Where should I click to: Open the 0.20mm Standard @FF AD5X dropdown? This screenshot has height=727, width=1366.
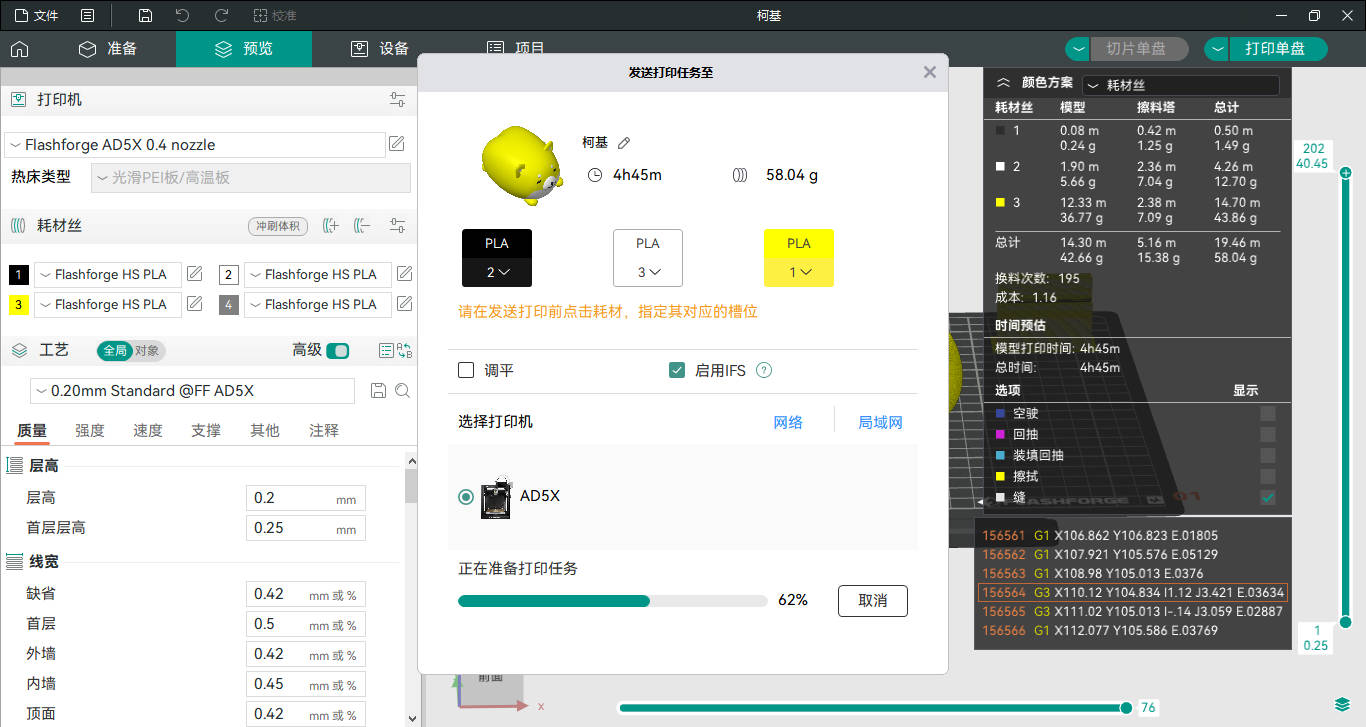[x=192, y=391]
